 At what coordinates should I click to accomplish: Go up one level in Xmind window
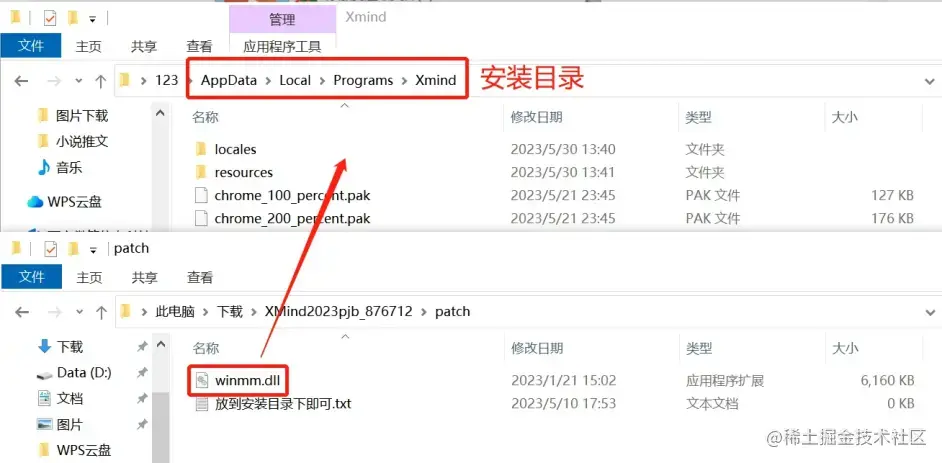[x=101, y=80]
